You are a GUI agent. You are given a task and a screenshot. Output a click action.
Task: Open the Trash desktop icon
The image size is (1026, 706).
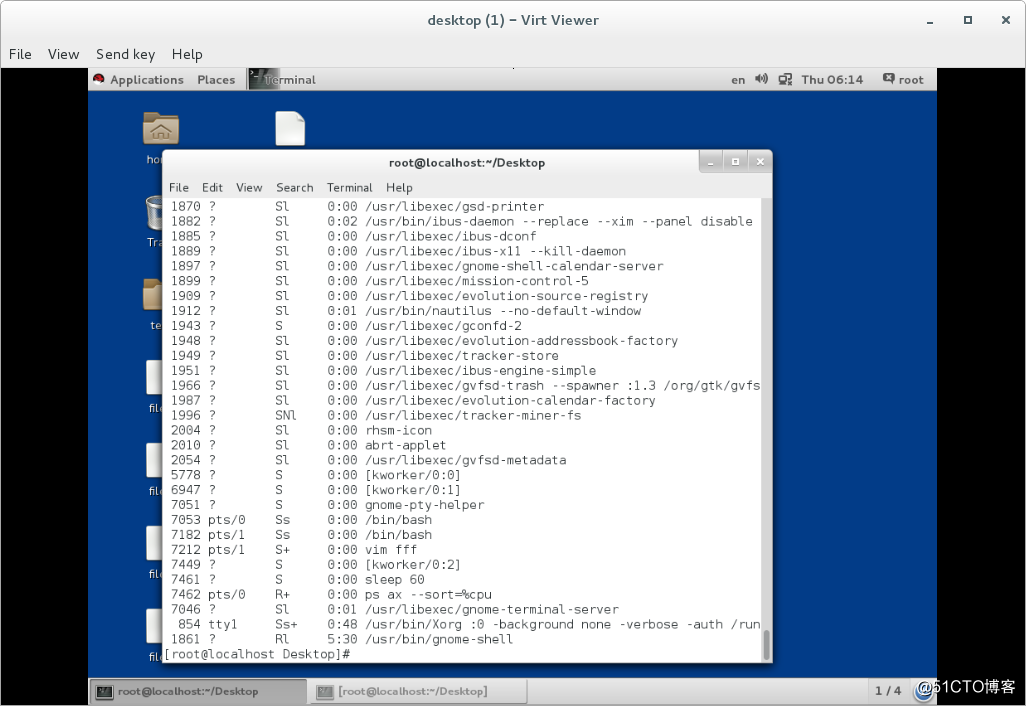click(154, 214)
